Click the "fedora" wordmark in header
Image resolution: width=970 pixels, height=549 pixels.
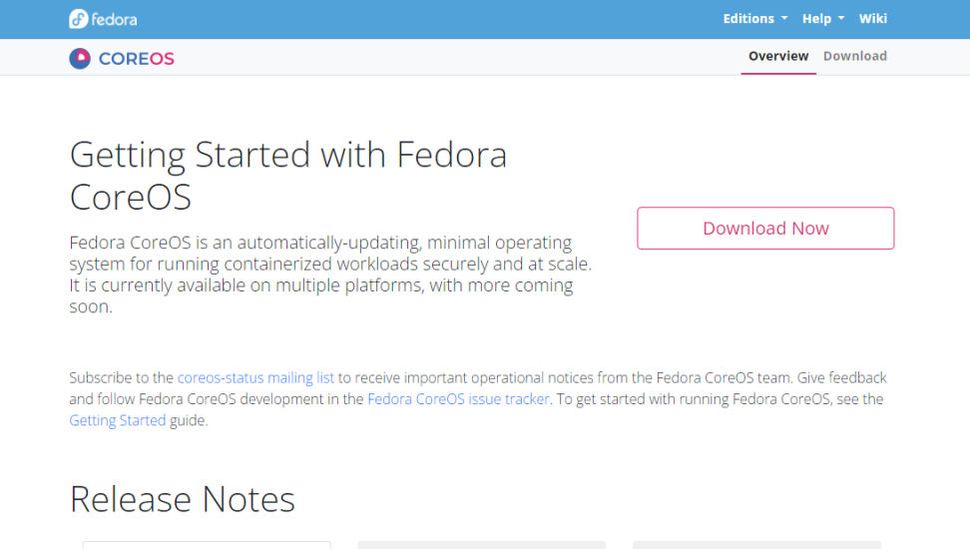click(x=114, y=19)
